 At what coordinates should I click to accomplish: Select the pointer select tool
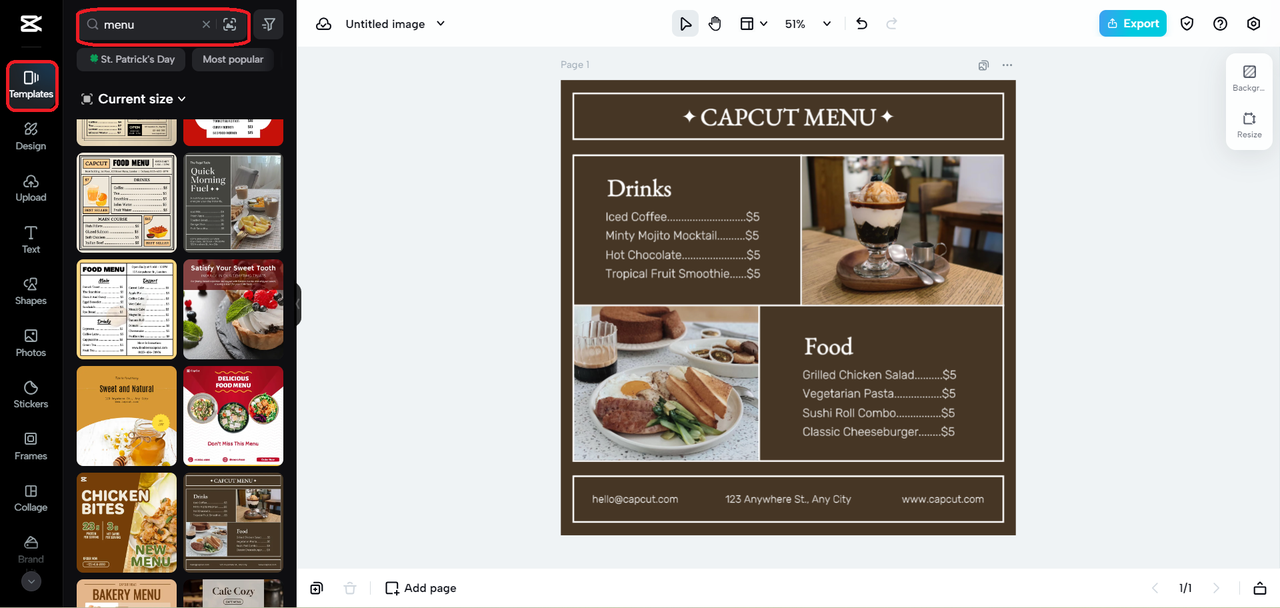685,24
